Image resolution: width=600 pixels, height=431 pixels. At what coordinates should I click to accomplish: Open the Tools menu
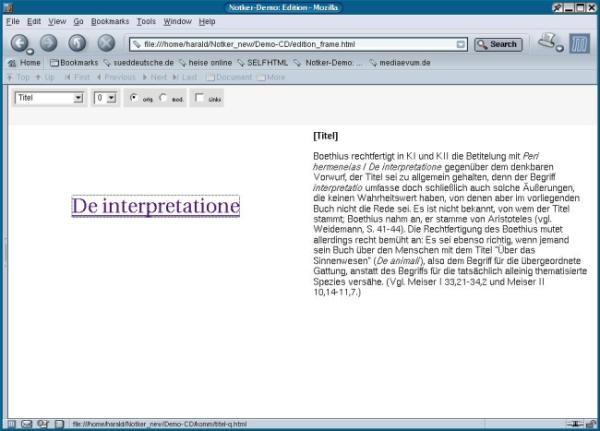click(x=146, y=21)
